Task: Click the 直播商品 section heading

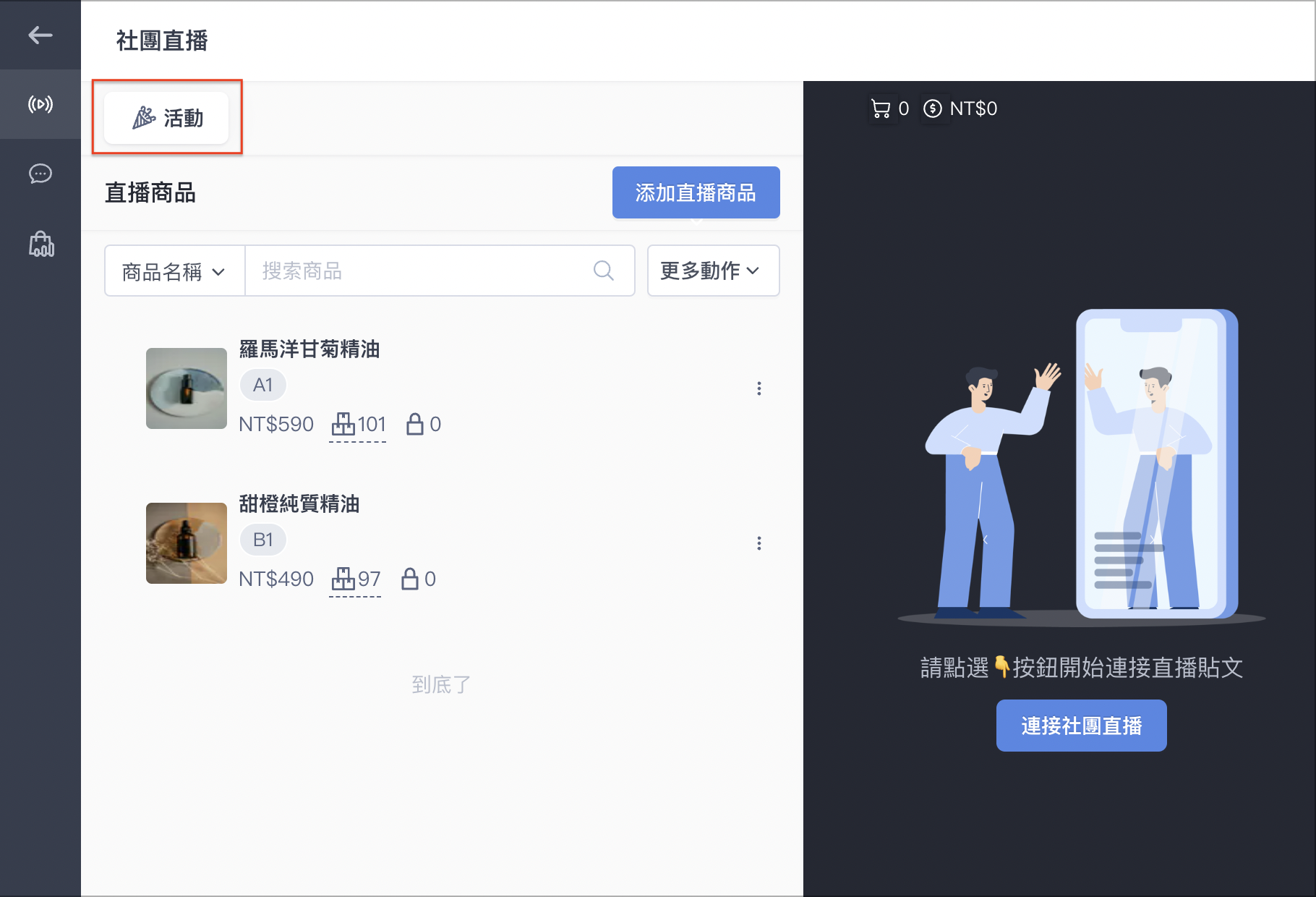Action: point(150,192)
